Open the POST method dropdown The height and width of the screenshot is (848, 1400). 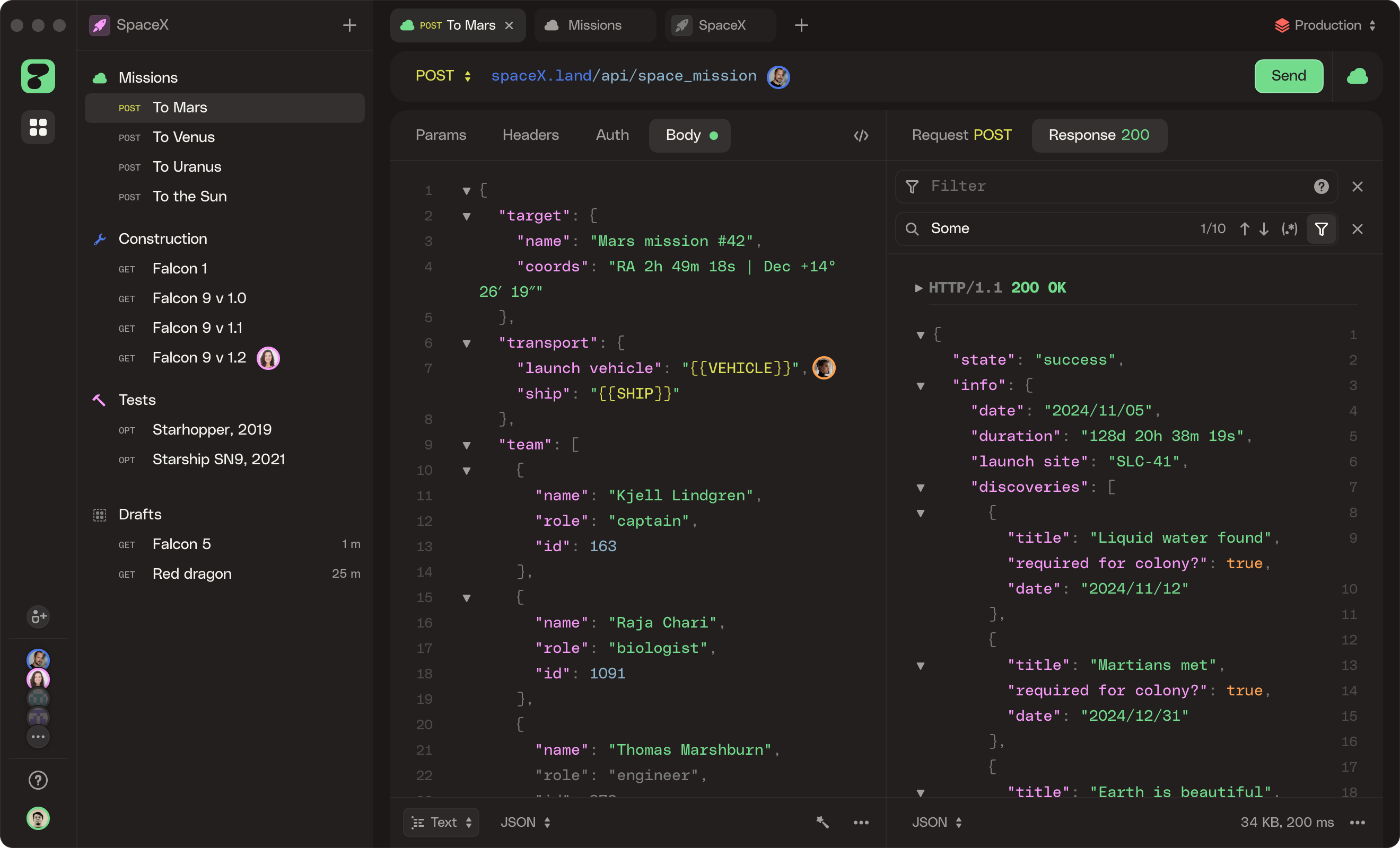coord(443,76)
